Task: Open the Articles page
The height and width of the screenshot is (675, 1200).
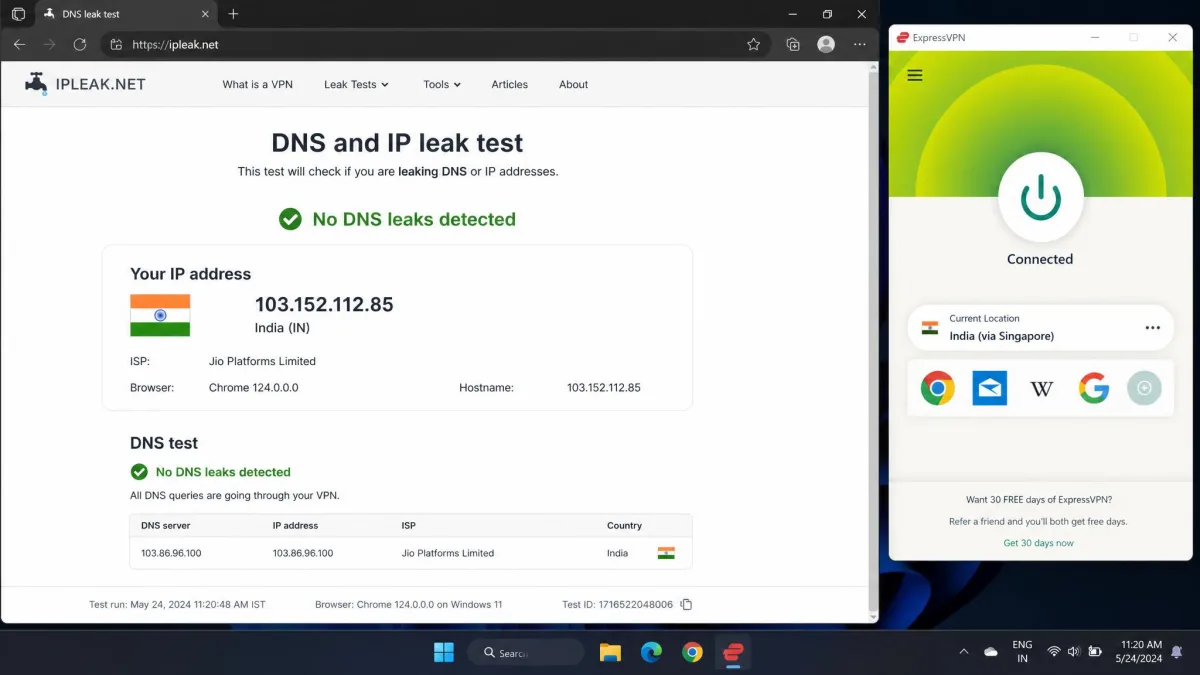Action: click(509, 85)
